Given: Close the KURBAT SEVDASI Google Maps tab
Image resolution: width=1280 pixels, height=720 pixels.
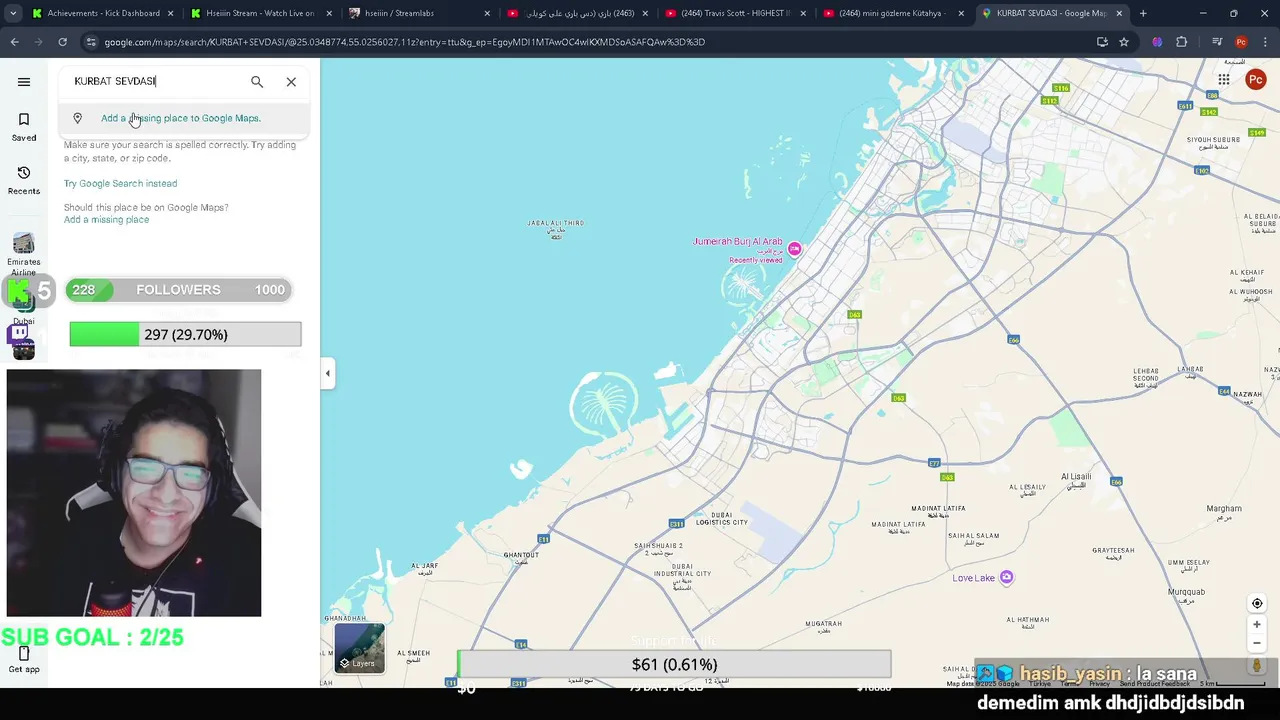Looking at the screenshot, I should coord(1119,13).
